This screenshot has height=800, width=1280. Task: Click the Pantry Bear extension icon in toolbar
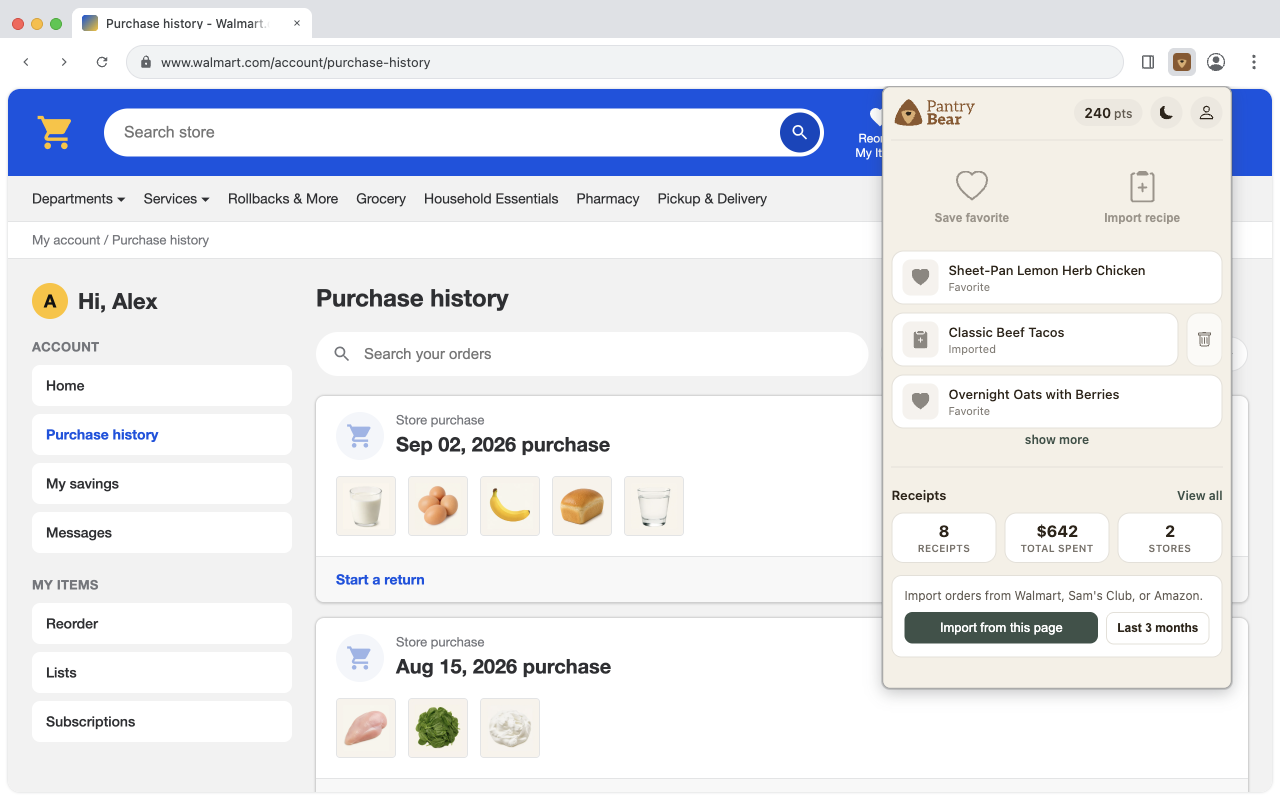point(1182,62)
